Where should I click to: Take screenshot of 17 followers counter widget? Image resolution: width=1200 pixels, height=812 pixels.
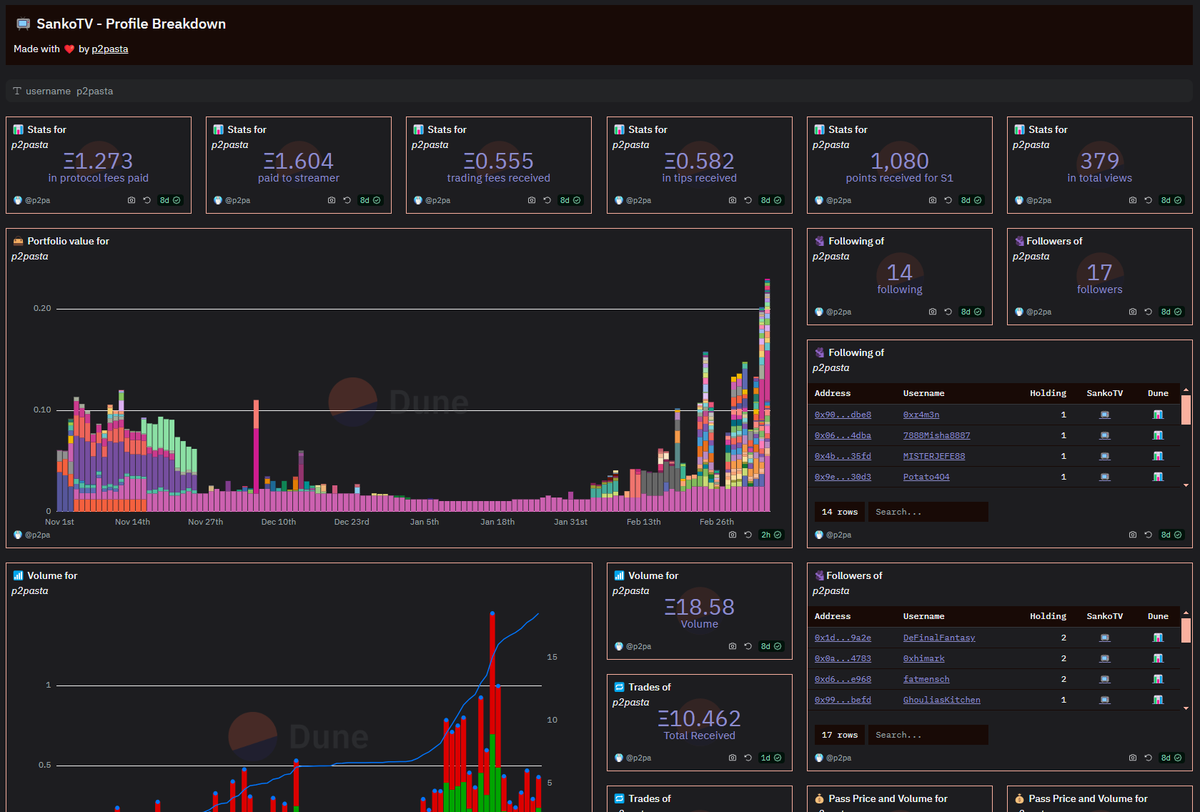click(1133, 312)
